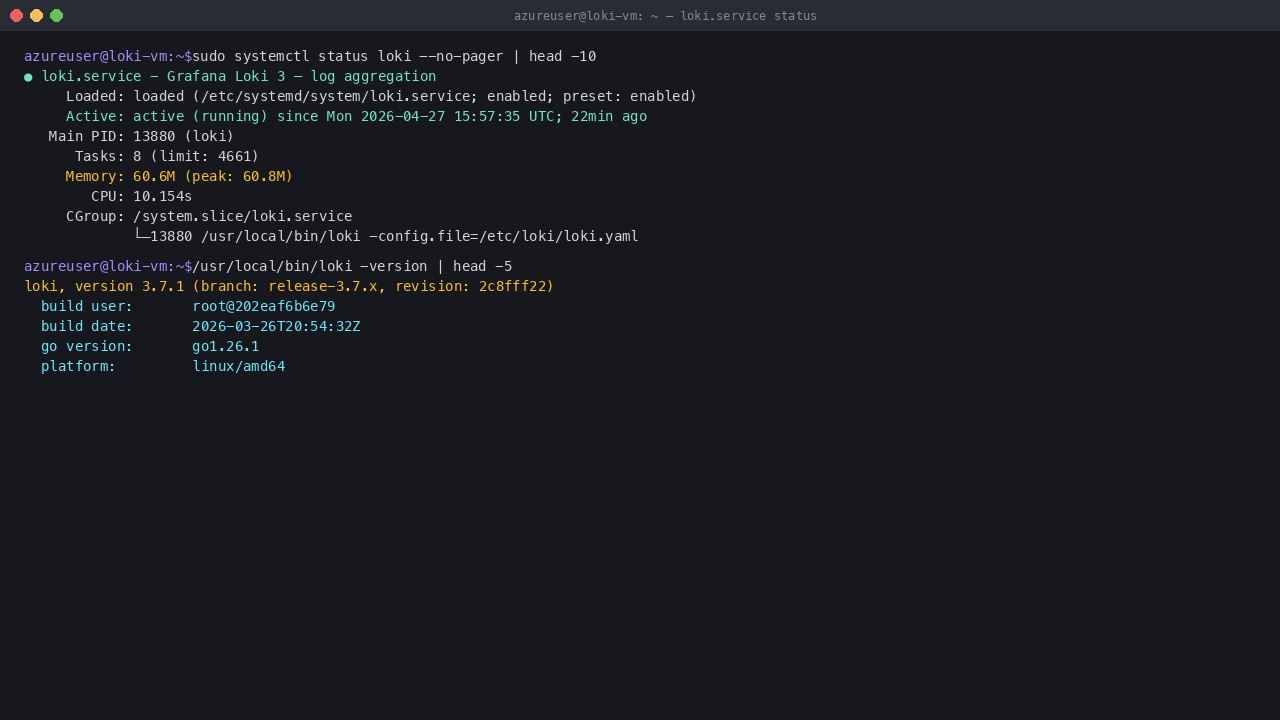Click 'revision: 2c8fff22)' text

pyautogui.click(x=474, y=286)
